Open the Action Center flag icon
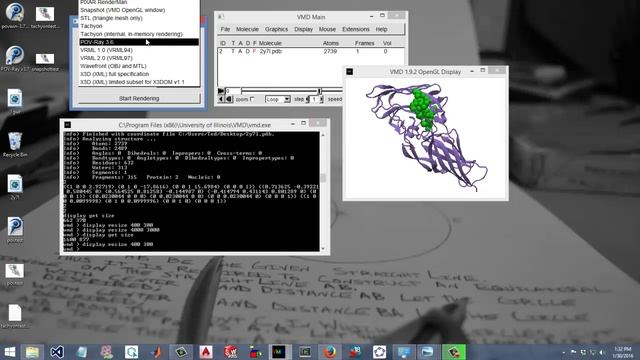This screenshot has height=360, width=640. (x=573, y=352)
